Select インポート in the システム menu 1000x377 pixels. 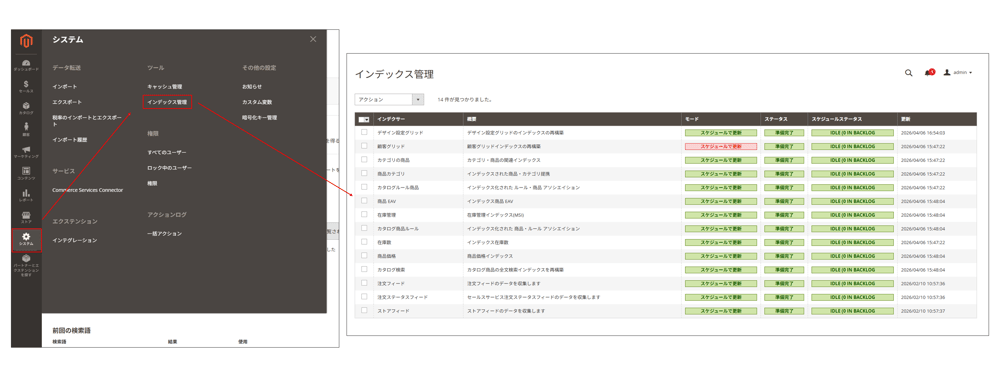click(65, 86)
